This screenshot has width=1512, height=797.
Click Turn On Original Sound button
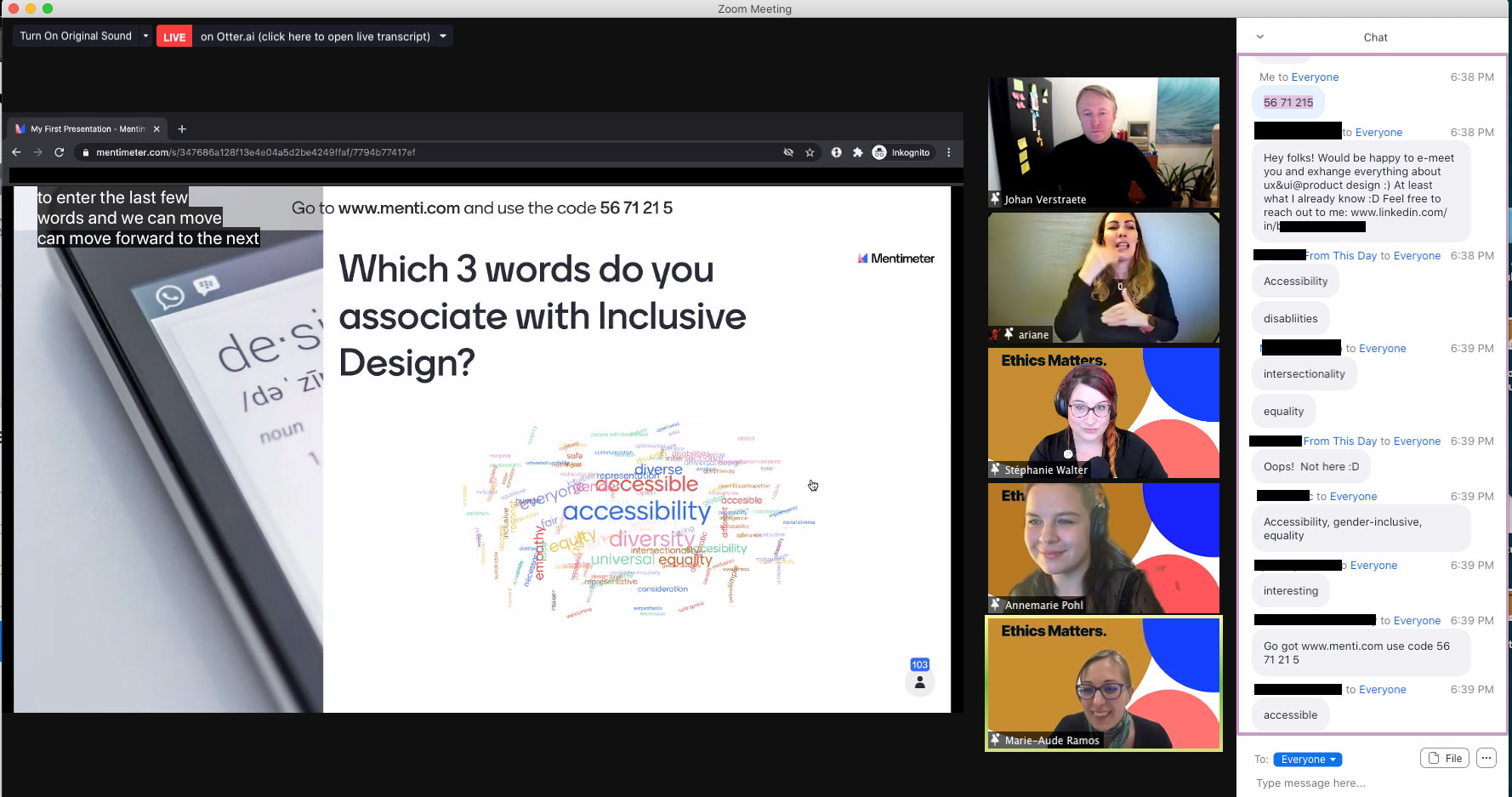(x=76, y=36)
